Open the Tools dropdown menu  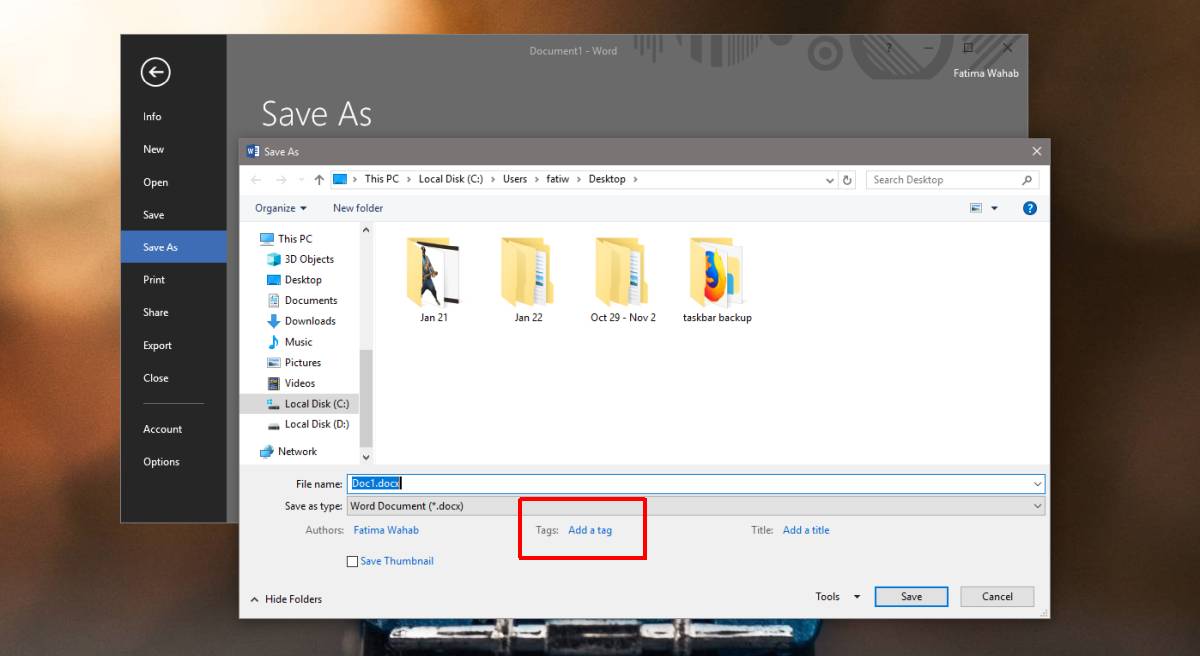coord(838,597)
